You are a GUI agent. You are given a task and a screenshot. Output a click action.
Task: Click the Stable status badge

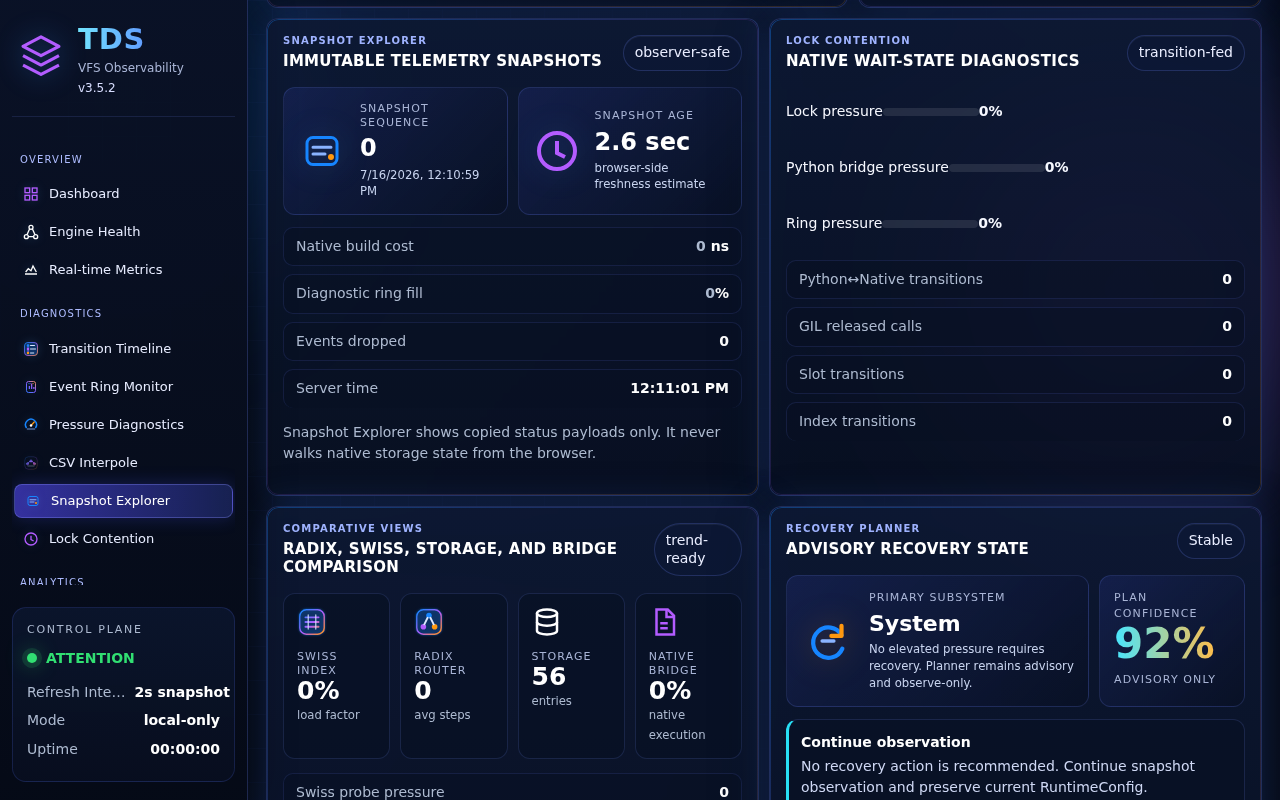pyautogui.click(x=1210, y=541)
